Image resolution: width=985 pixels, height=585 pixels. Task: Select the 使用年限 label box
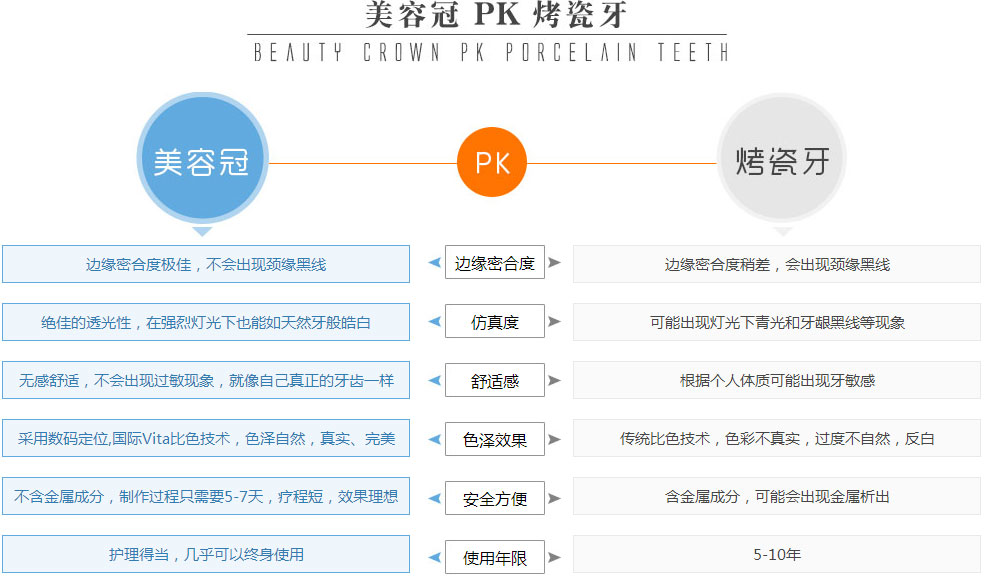(x=494, y=557)
